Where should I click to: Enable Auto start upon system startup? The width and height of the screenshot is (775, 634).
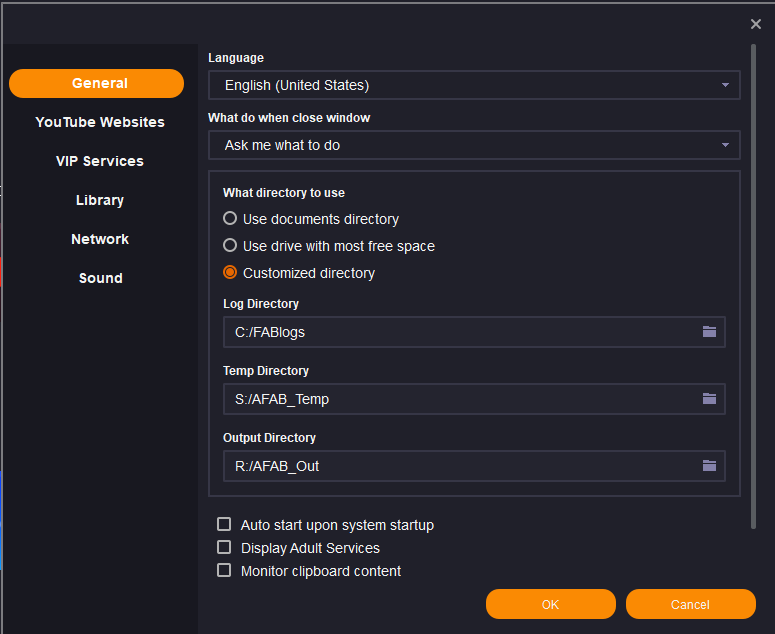(x=224, y=524)
